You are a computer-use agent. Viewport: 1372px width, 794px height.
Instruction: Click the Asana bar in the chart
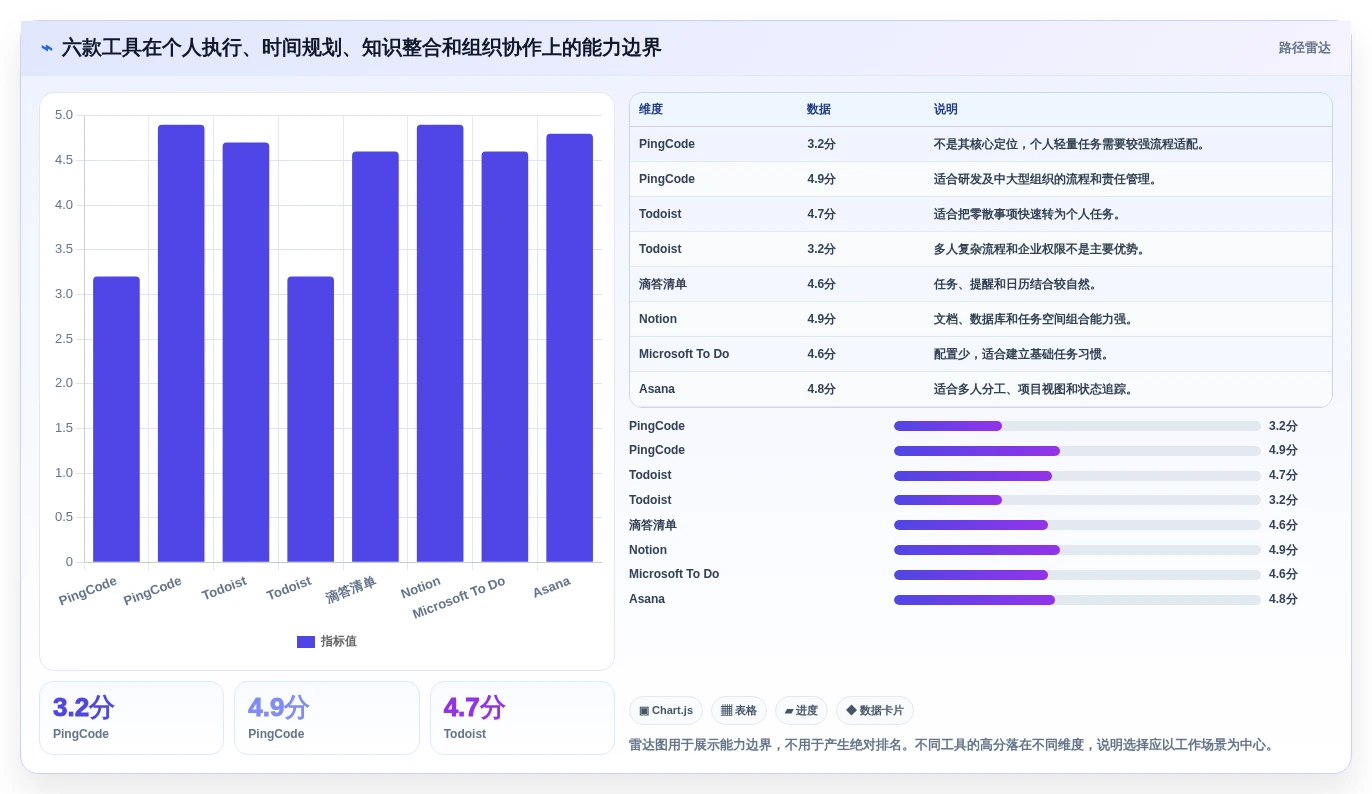[x=569, y=348]
